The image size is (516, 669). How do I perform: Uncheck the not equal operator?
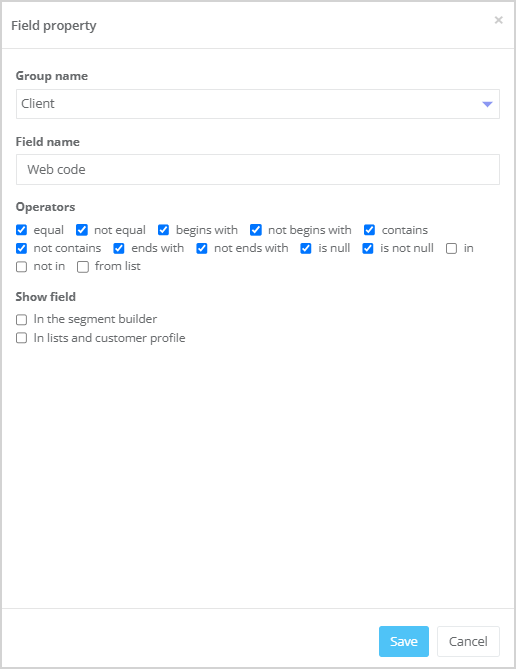(82, 230)
